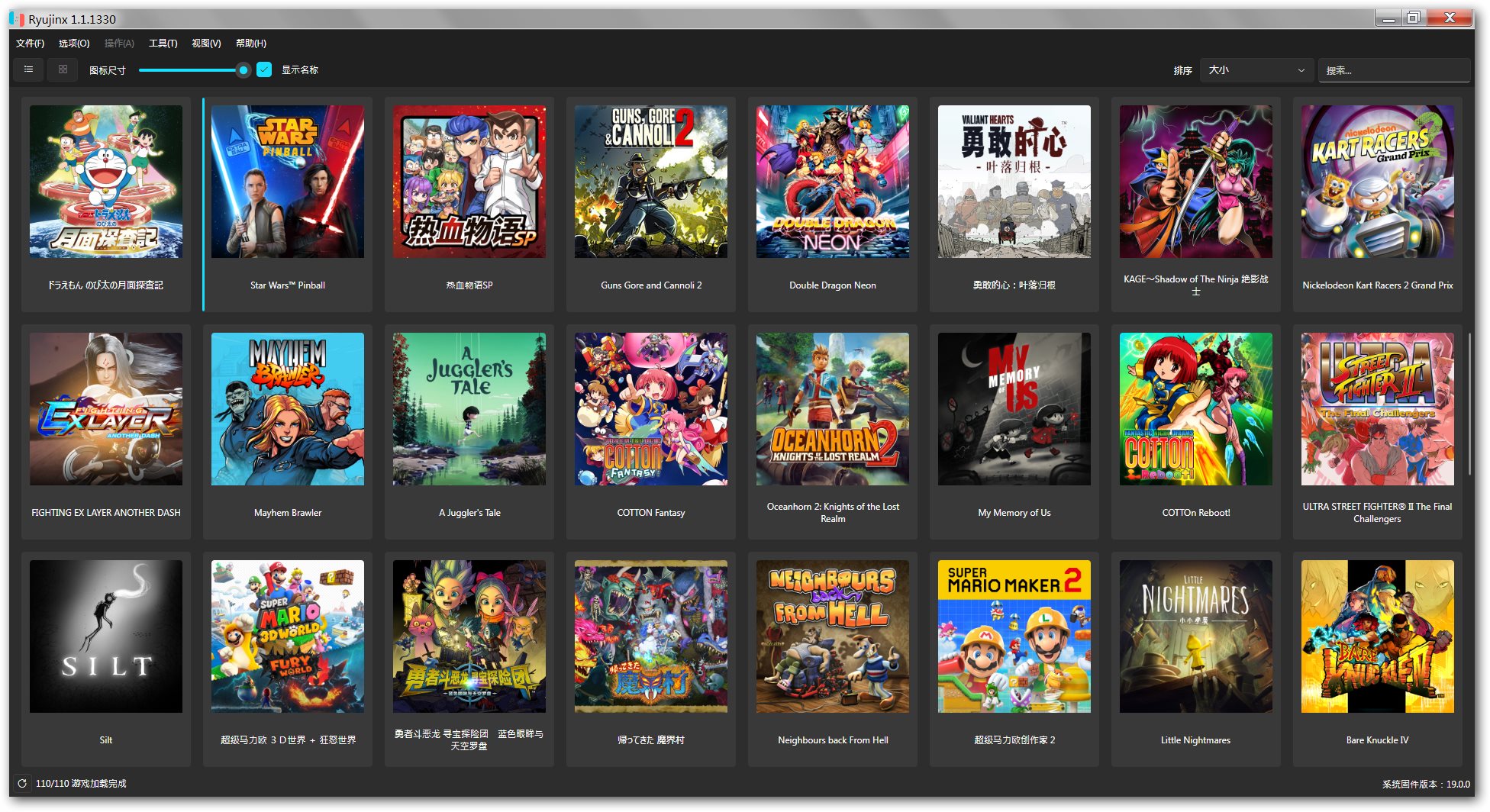
Task: Select Super Mario 3D World Fury cover
Action: (288, 636)
